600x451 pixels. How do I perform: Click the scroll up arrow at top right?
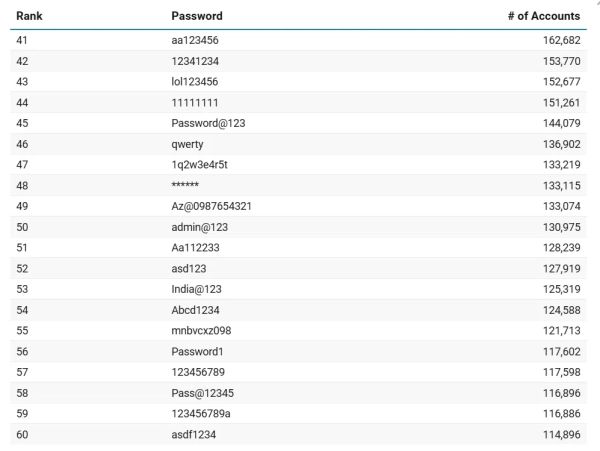tap(596, 3)
